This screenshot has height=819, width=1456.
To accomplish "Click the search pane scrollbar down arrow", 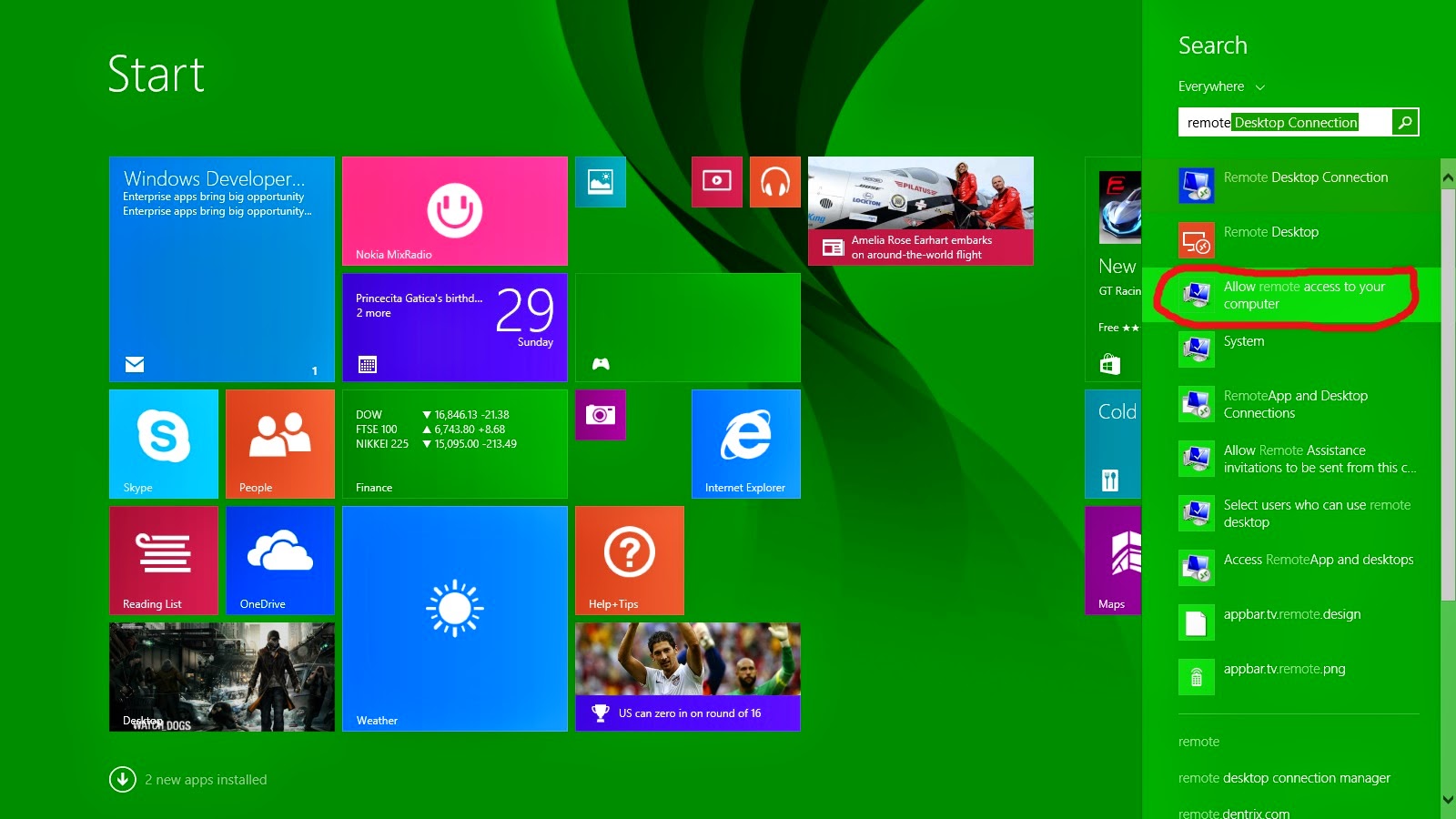I will (x=1448, y=800).
